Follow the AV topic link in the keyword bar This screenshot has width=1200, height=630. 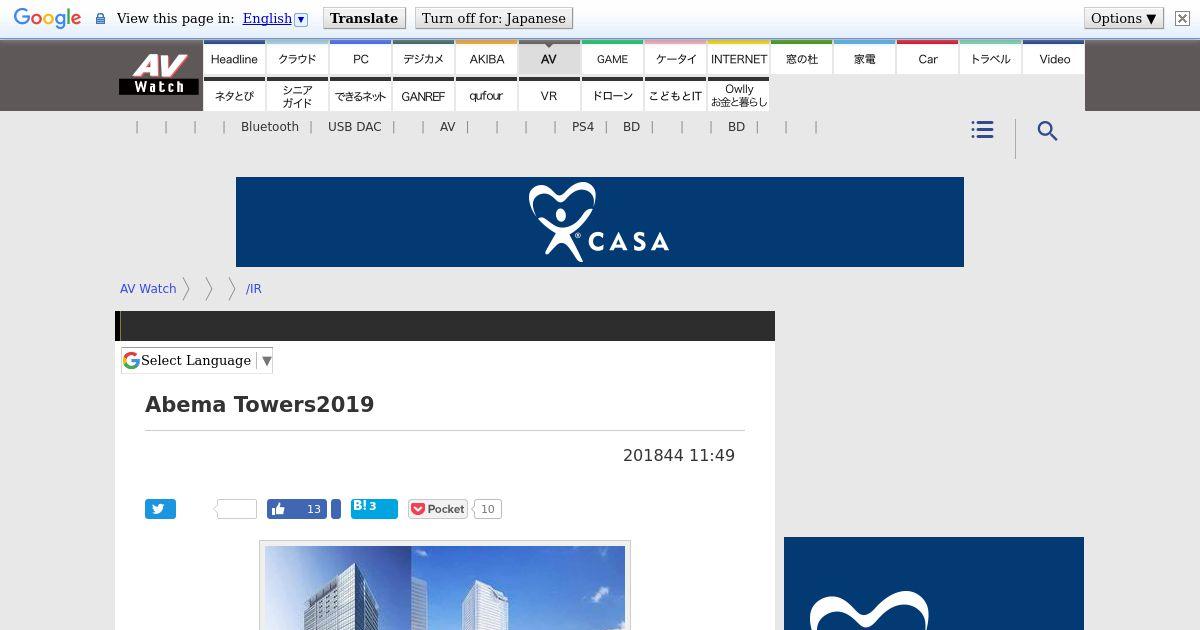pyautogui.click(x=447, y=127)
